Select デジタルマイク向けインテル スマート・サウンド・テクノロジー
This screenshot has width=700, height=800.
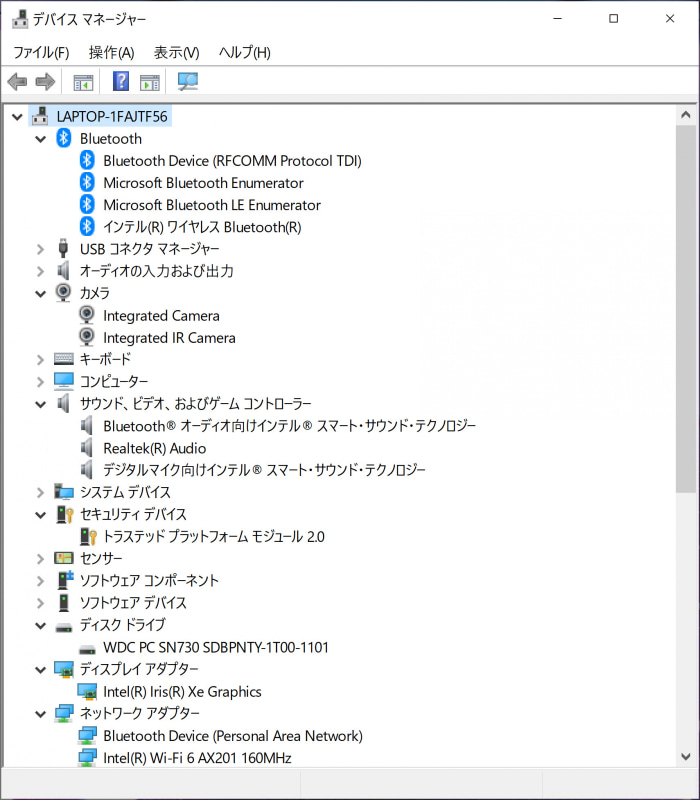pos(264,469)
